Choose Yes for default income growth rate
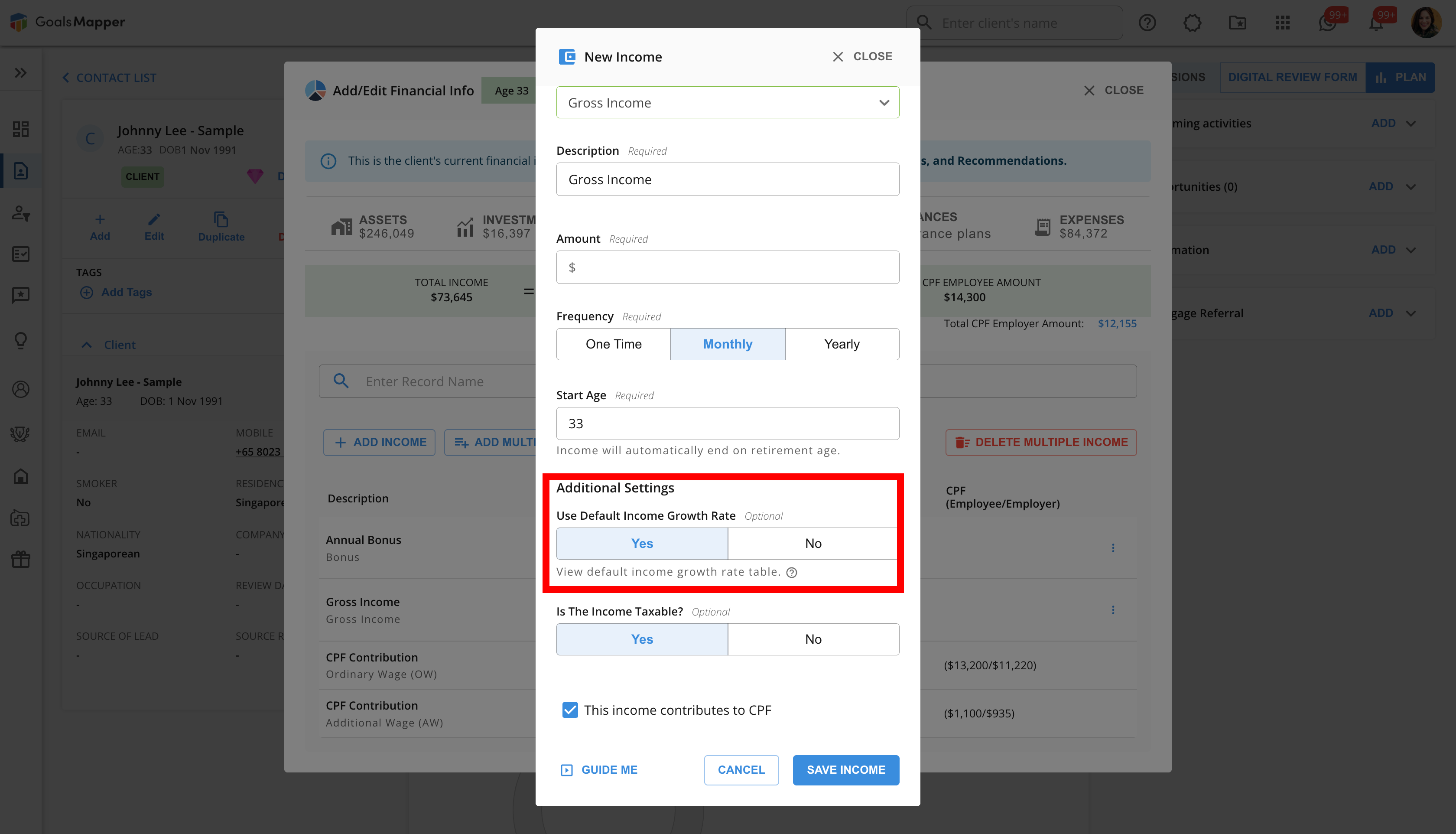 [x=642, y=543]
